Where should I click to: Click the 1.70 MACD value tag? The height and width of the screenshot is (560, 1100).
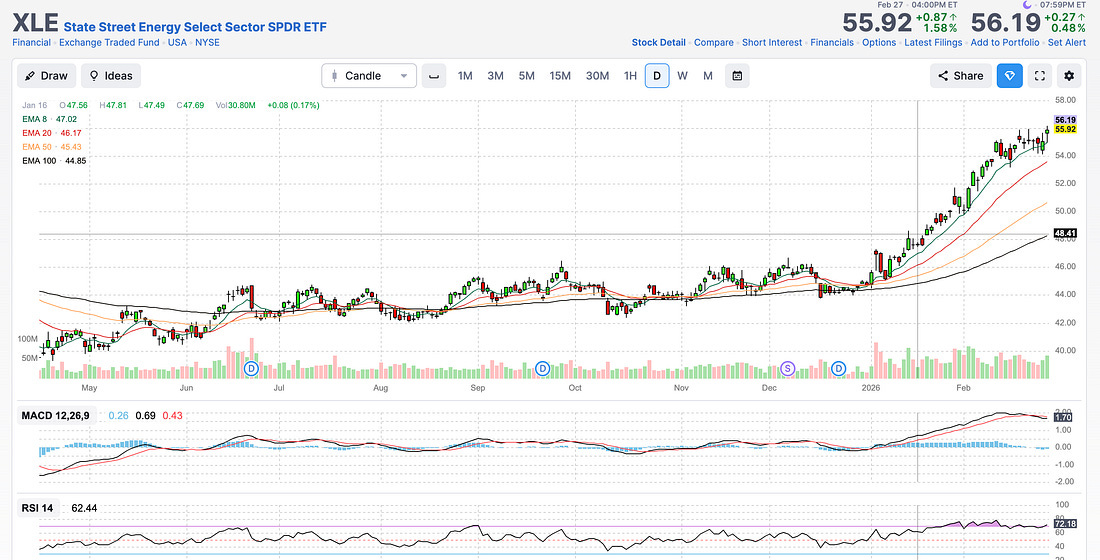1063,418
